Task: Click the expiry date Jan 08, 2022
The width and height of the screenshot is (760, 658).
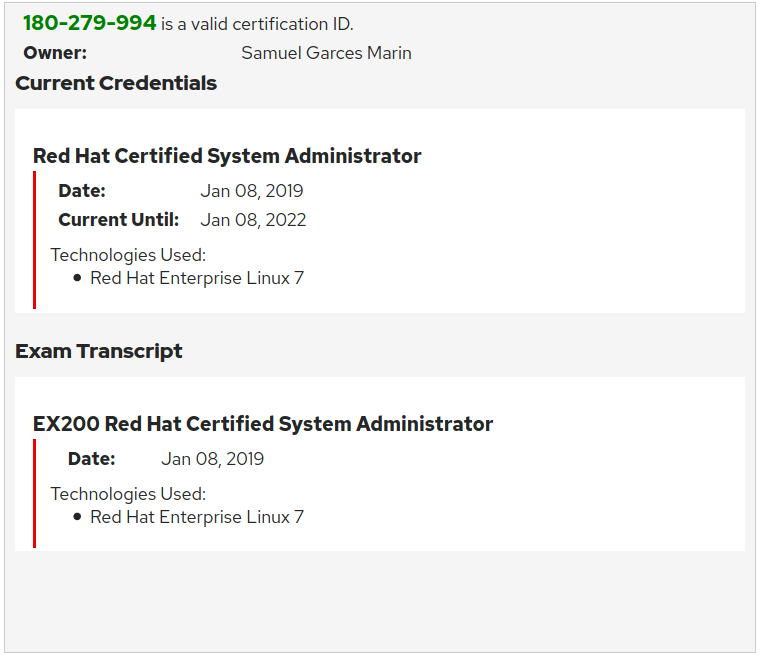Action: click(x=253, y=220)
